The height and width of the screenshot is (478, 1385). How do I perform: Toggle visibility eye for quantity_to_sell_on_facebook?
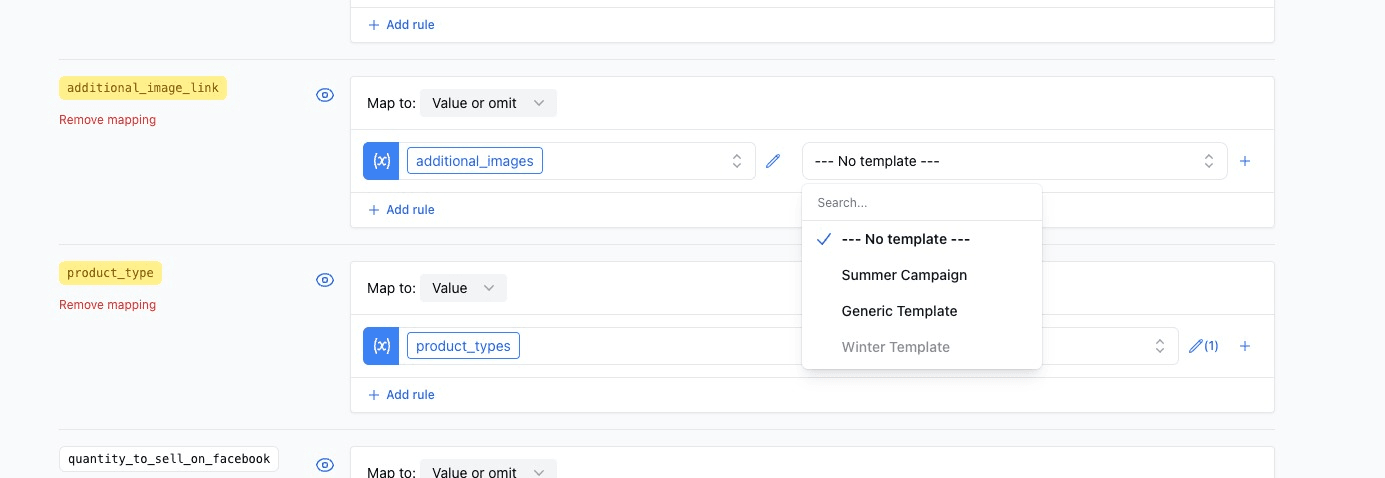[325, 465]
